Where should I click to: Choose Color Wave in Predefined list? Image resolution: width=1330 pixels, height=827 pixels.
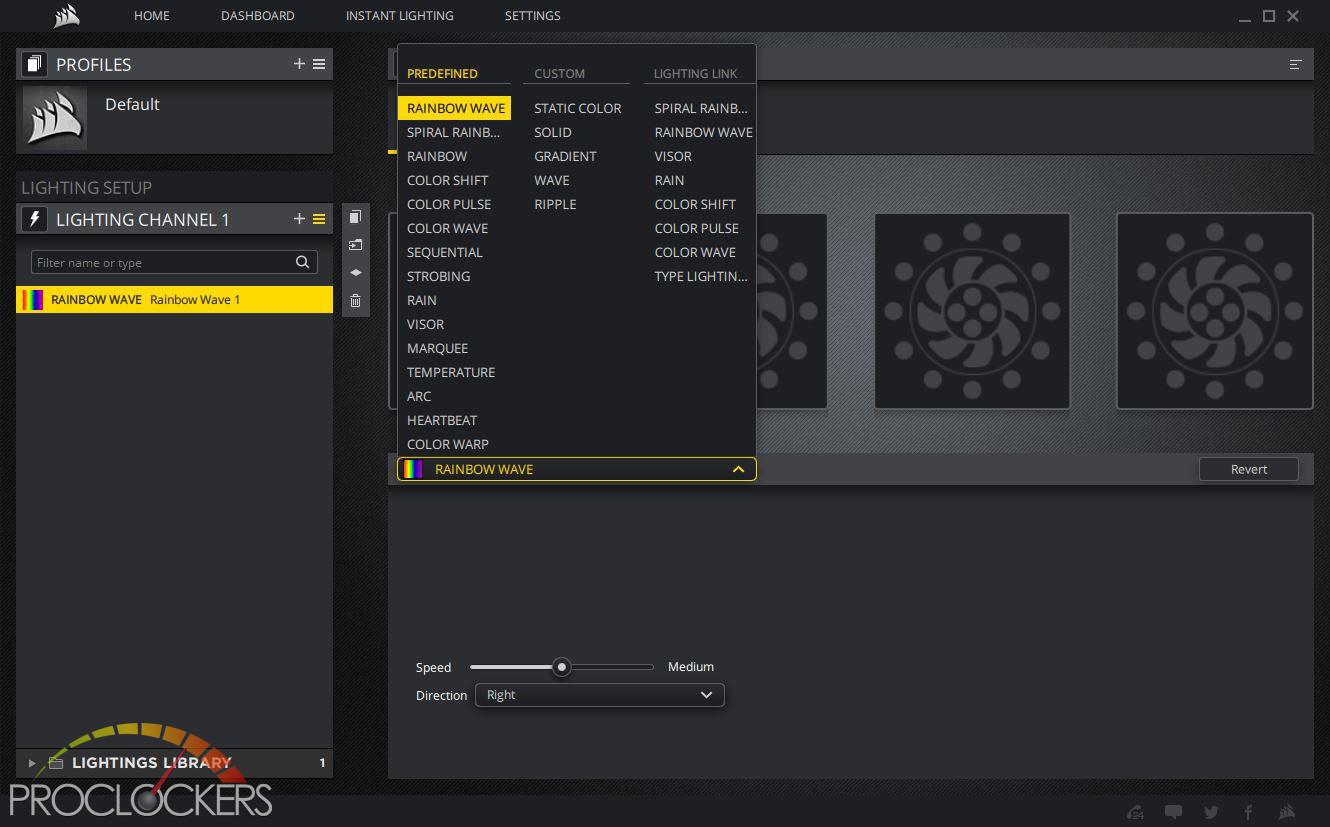(x=447, y=228)
